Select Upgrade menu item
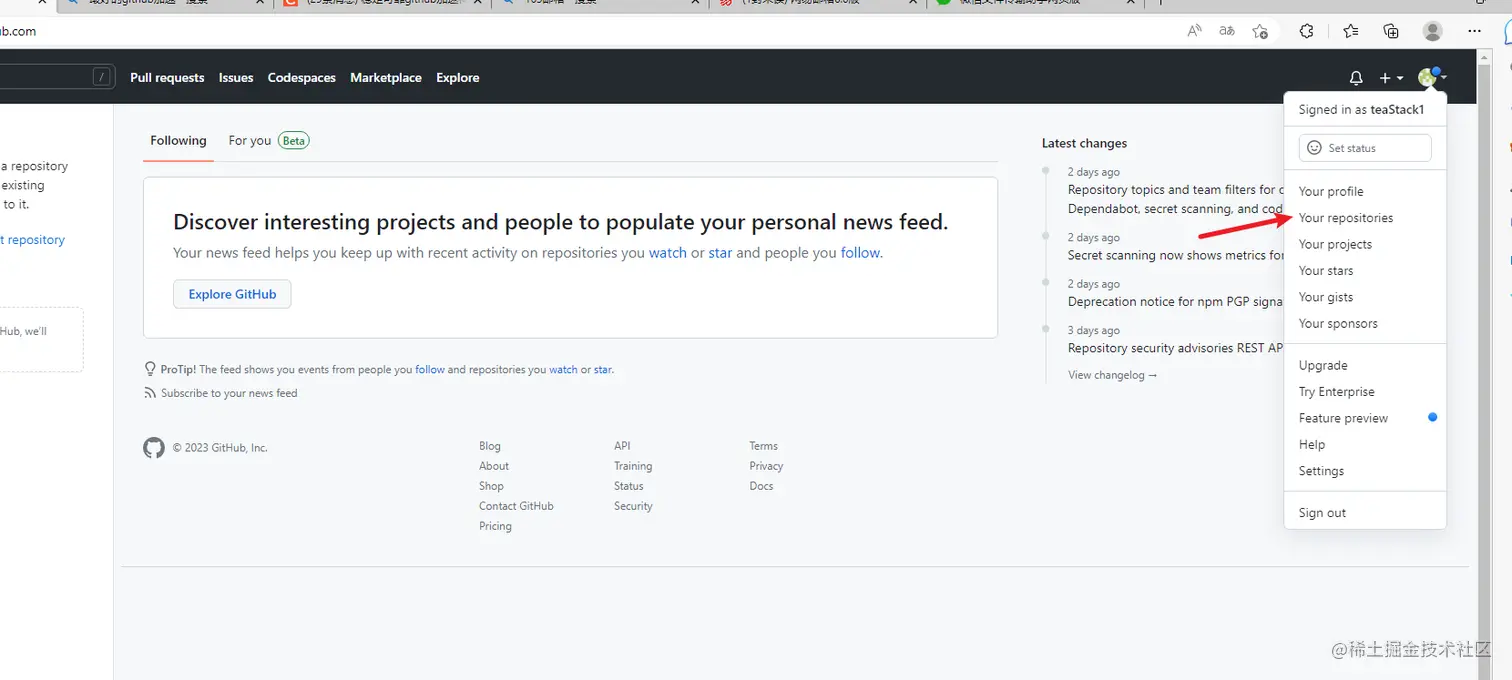This screenshot has height=680, width=1512. tap(1365, 366)
